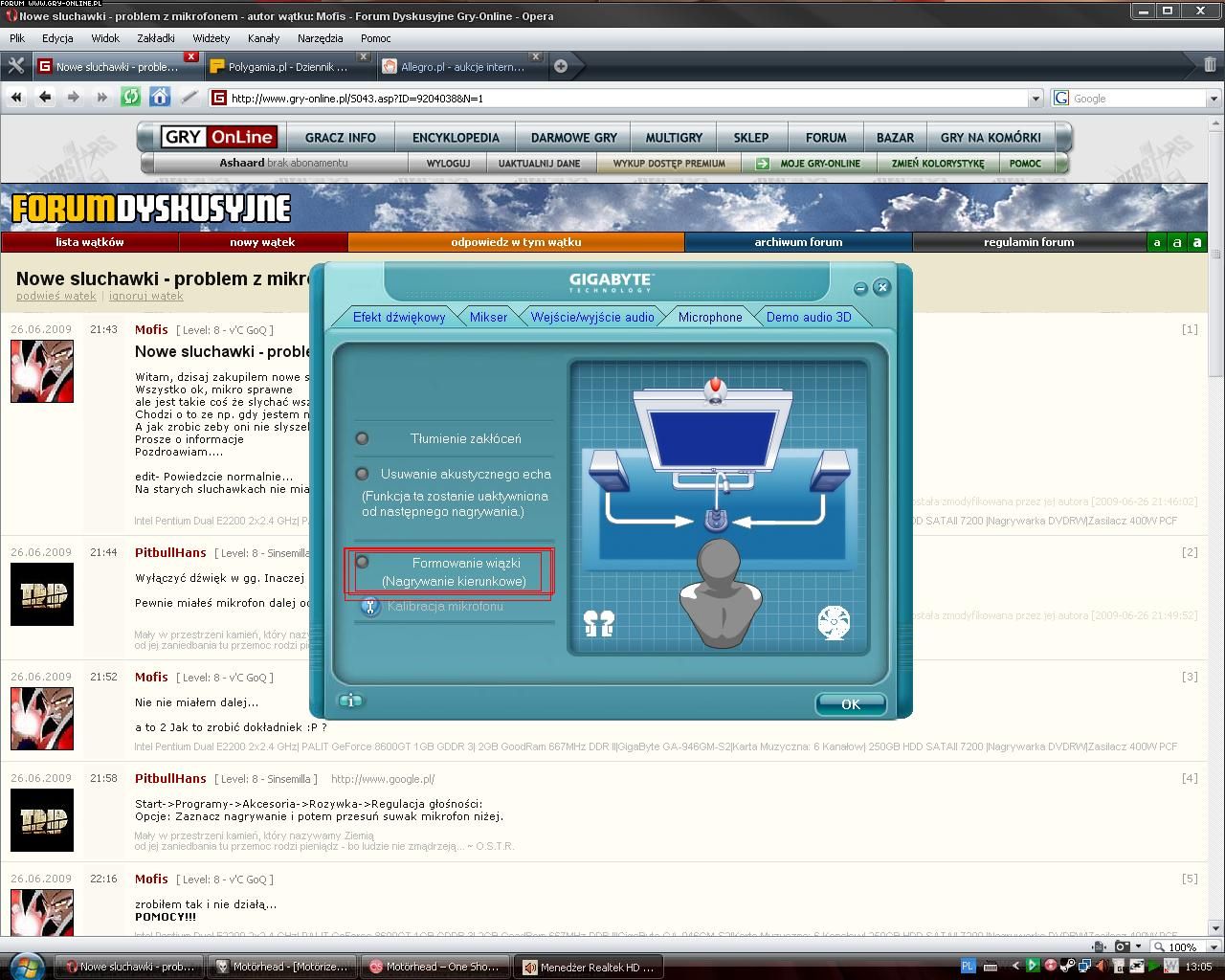Open the home page icon
Viewport: 1225px width, 980px height.
tap(160, 98)
